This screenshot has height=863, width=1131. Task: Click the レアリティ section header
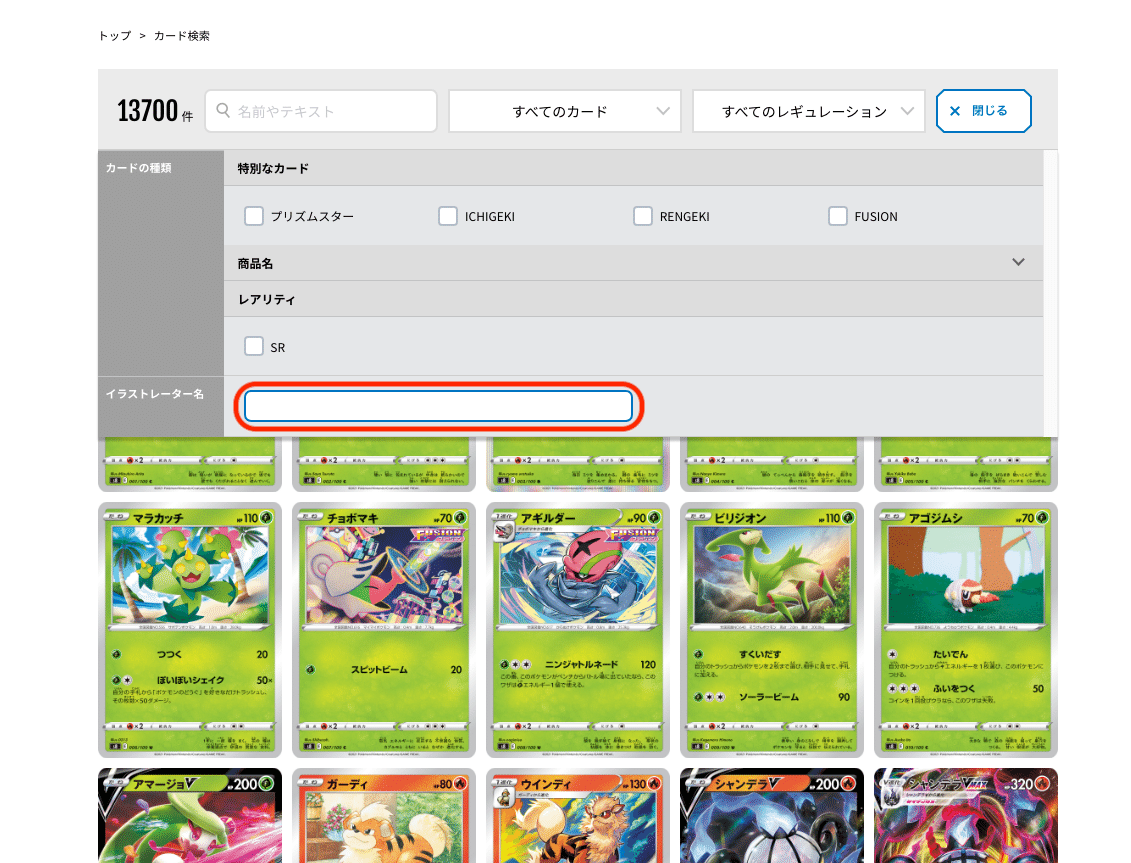633,299
